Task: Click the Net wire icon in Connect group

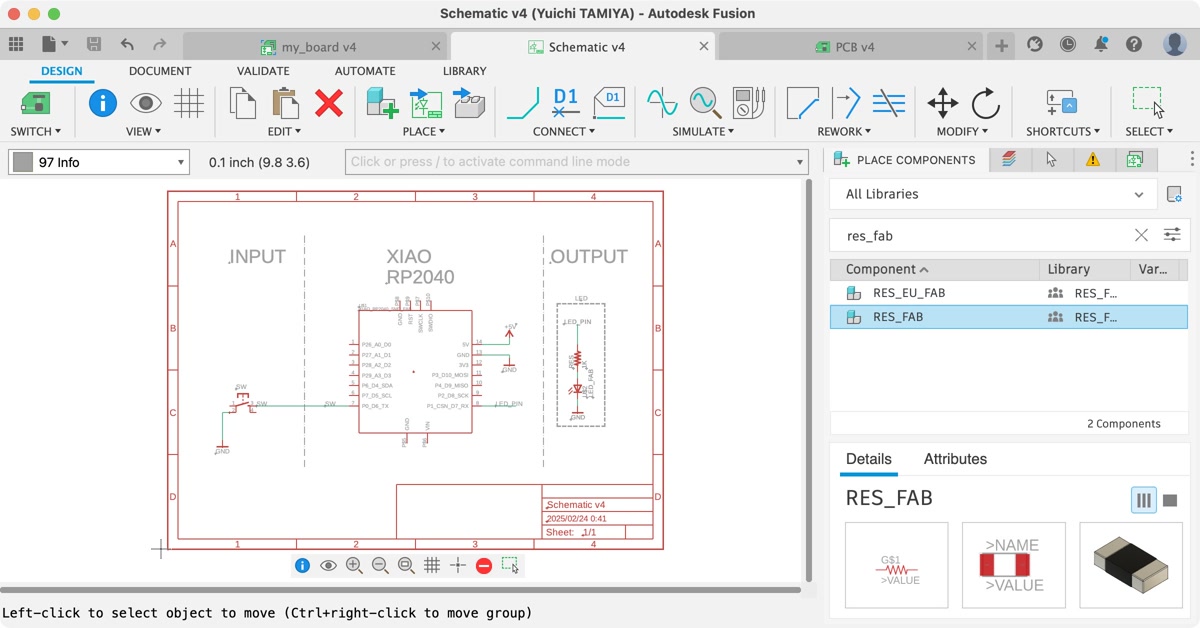Action: click(x=523, y=103)
